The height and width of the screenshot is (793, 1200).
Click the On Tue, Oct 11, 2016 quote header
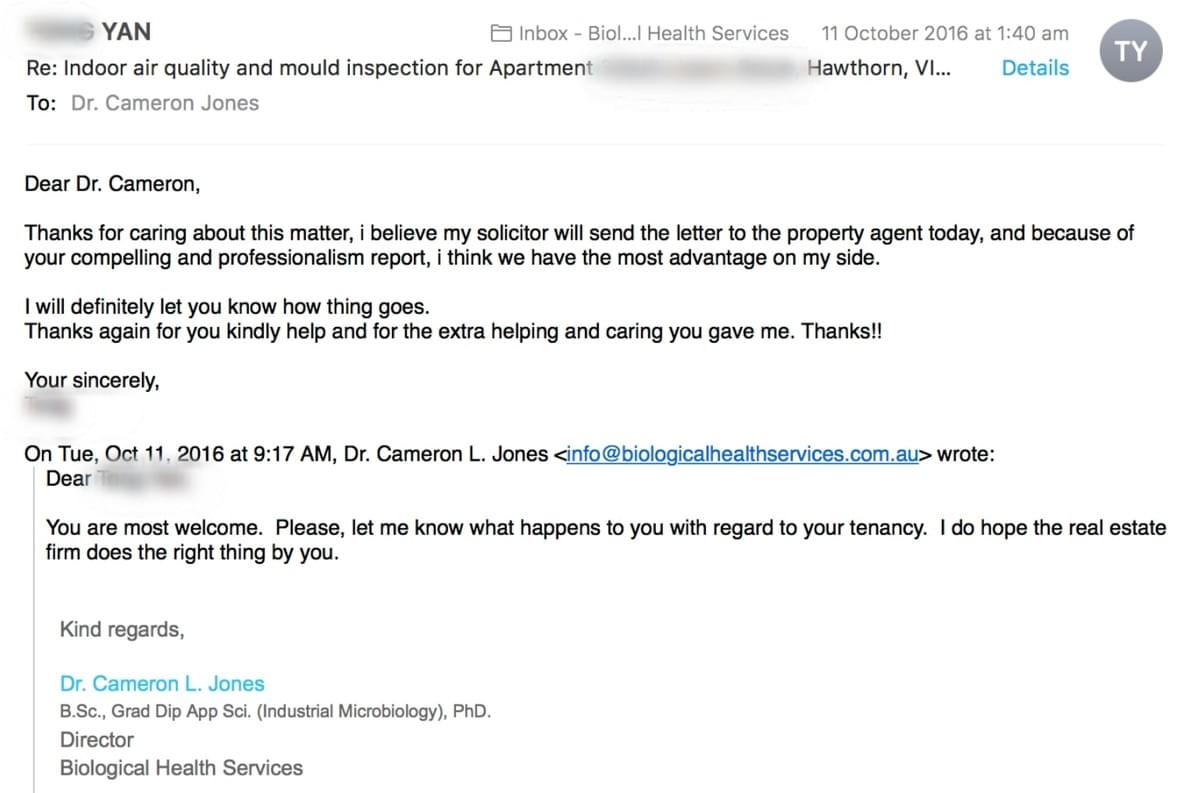pyautogui.click(x=509, y=454)
